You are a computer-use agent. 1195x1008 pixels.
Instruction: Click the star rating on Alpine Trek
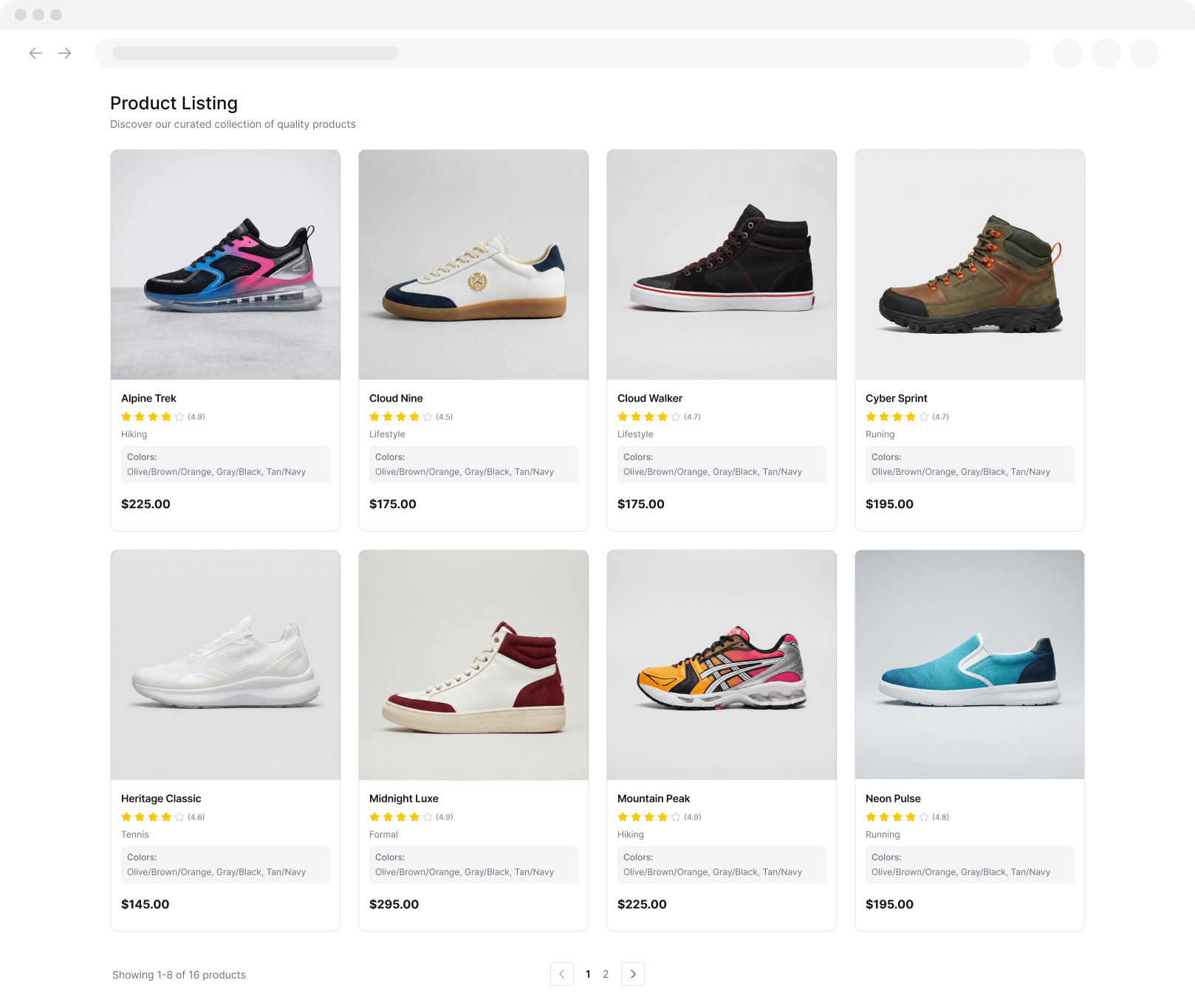tap(152, 416)
